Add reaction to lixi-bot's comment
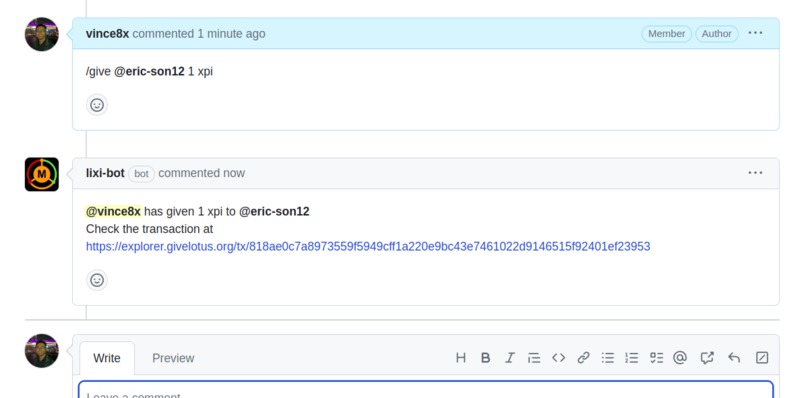The image size is (806, 398). [x=97, y=280]
